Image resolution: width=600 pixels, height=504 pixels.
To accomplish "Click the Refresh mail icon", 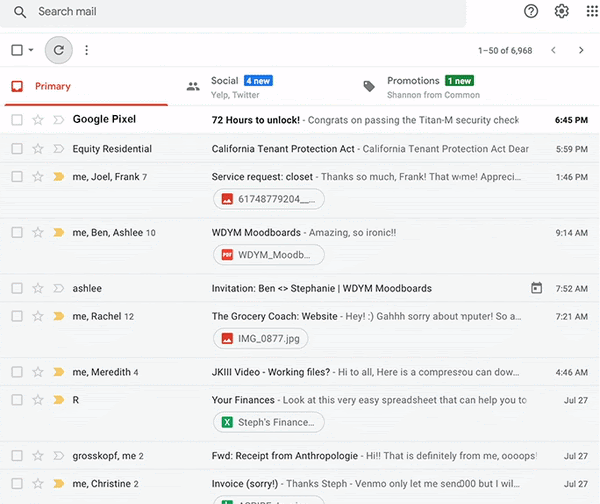I will point(59,50).
